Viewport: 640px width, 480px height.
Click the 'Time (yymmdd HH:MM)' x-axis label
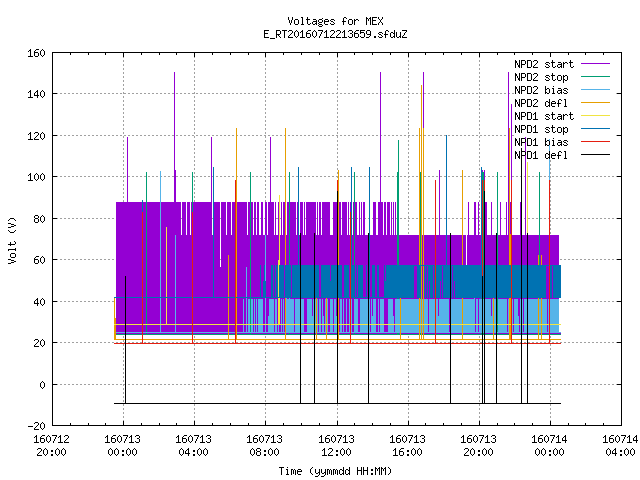tap(335, 471)
